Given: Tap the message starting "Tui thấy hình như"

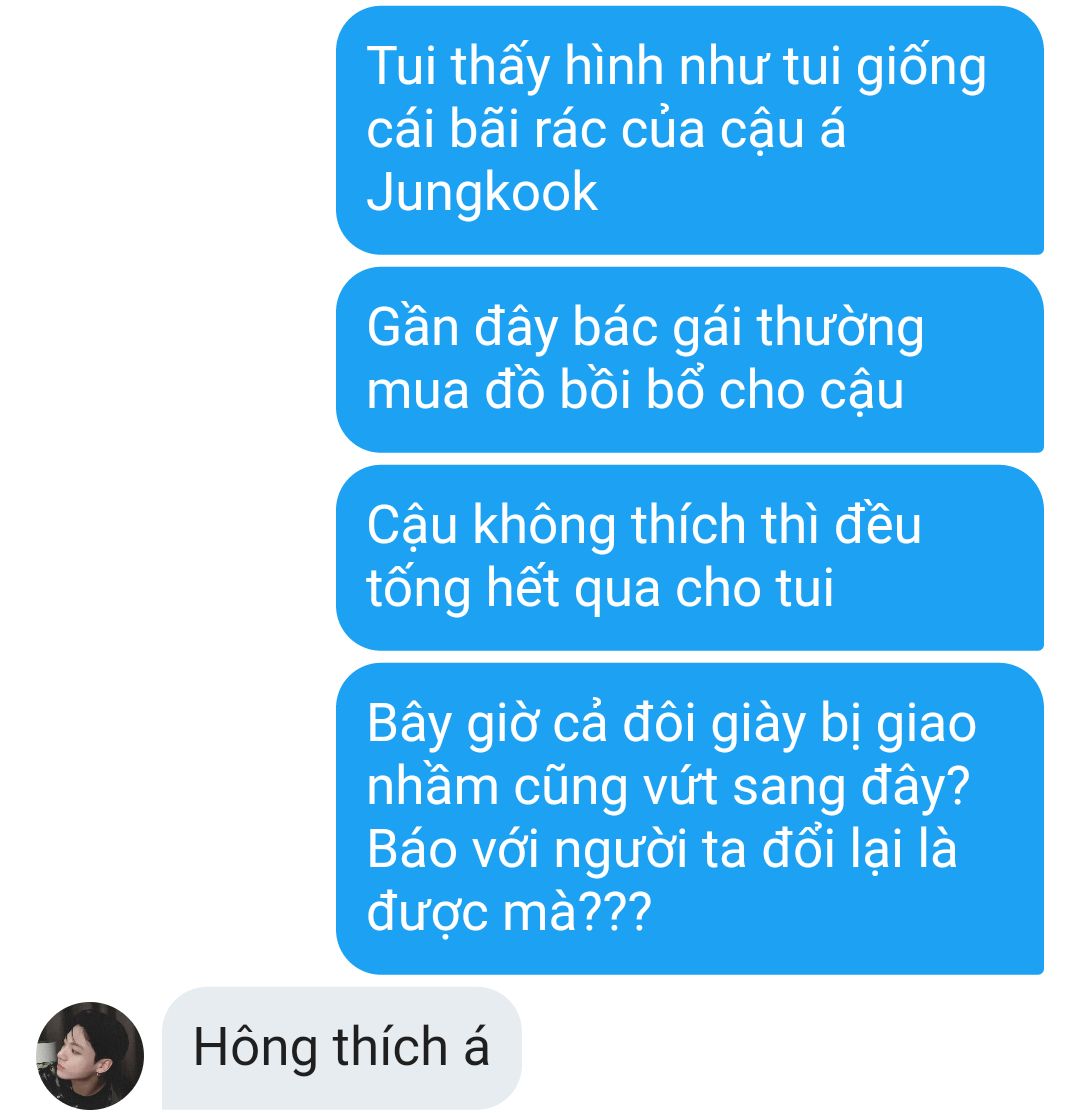Looking at the screenshot, I should click(690, 130).
